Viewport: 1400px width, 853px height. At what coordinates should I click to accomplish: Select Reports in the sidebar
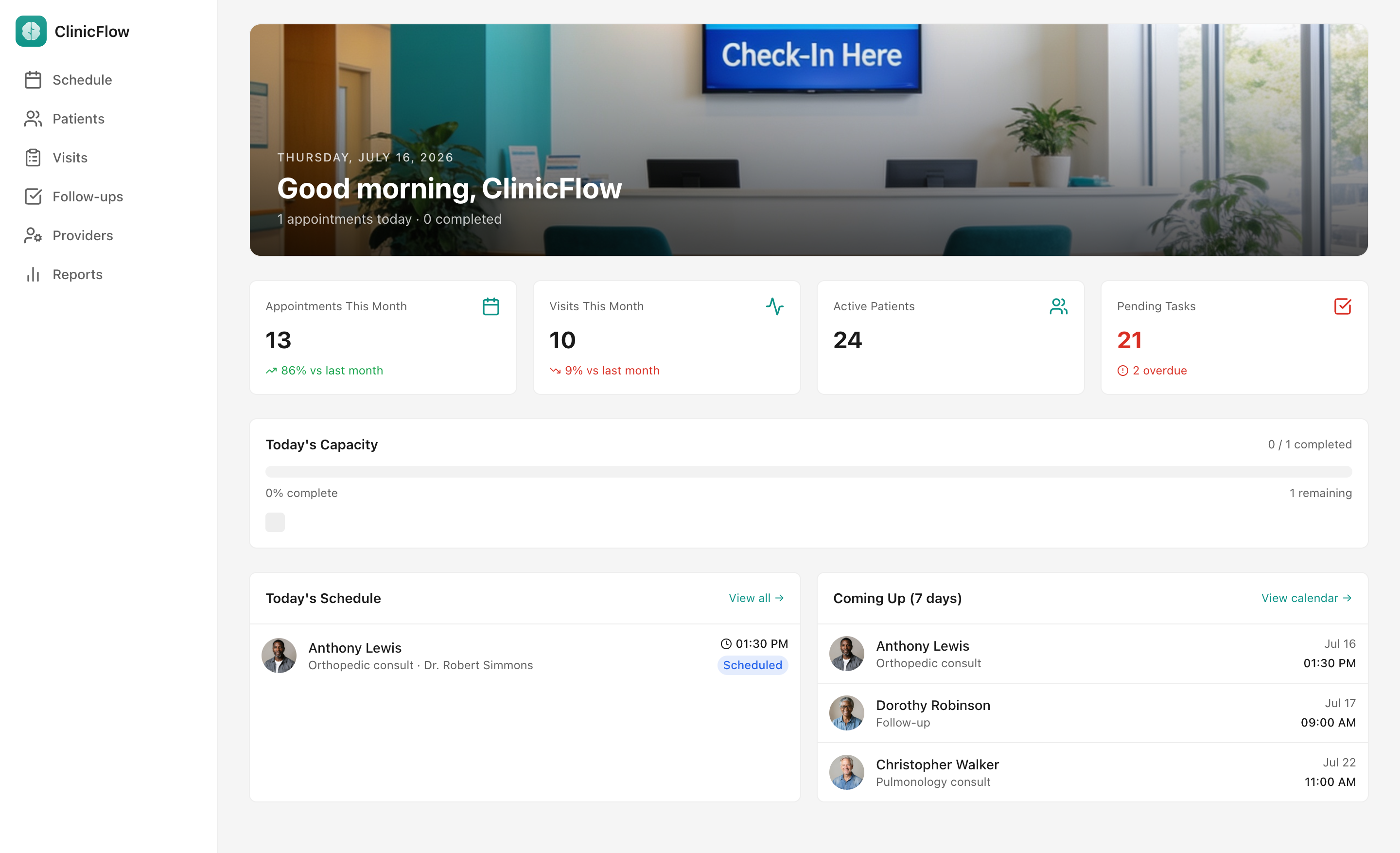point(108,274)
